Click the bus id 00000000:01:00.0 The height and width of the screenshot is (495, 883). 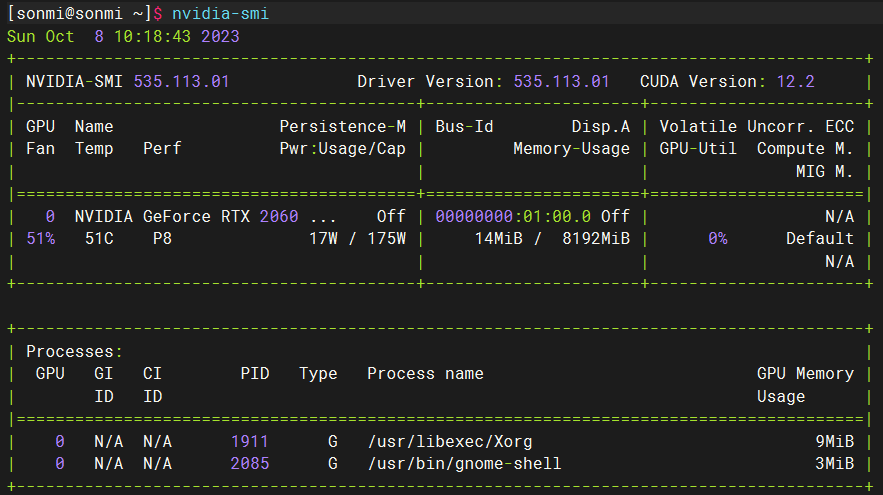513,217
